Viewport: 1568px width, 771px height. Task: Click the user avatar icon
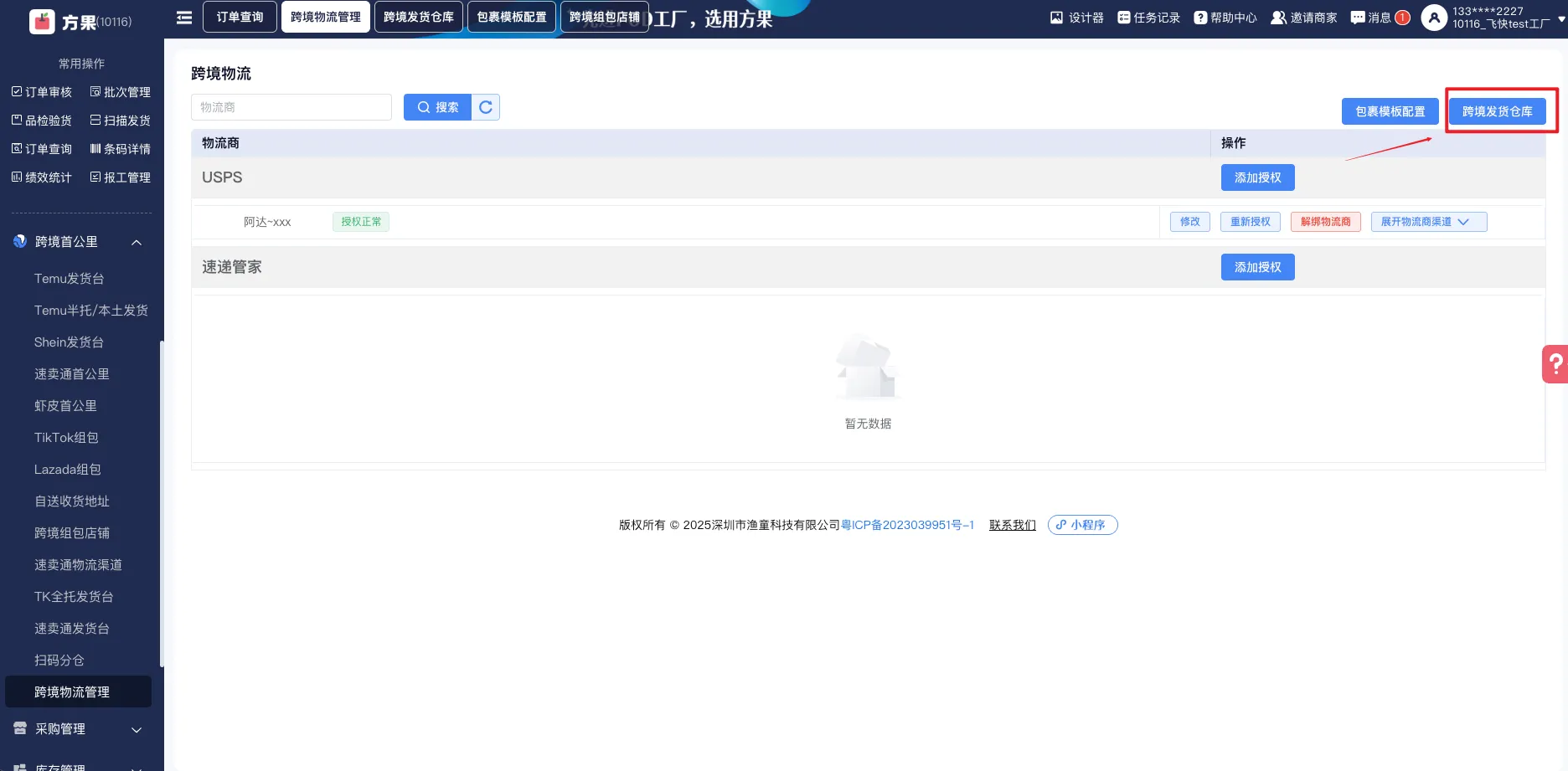[x=1434, y=18]
